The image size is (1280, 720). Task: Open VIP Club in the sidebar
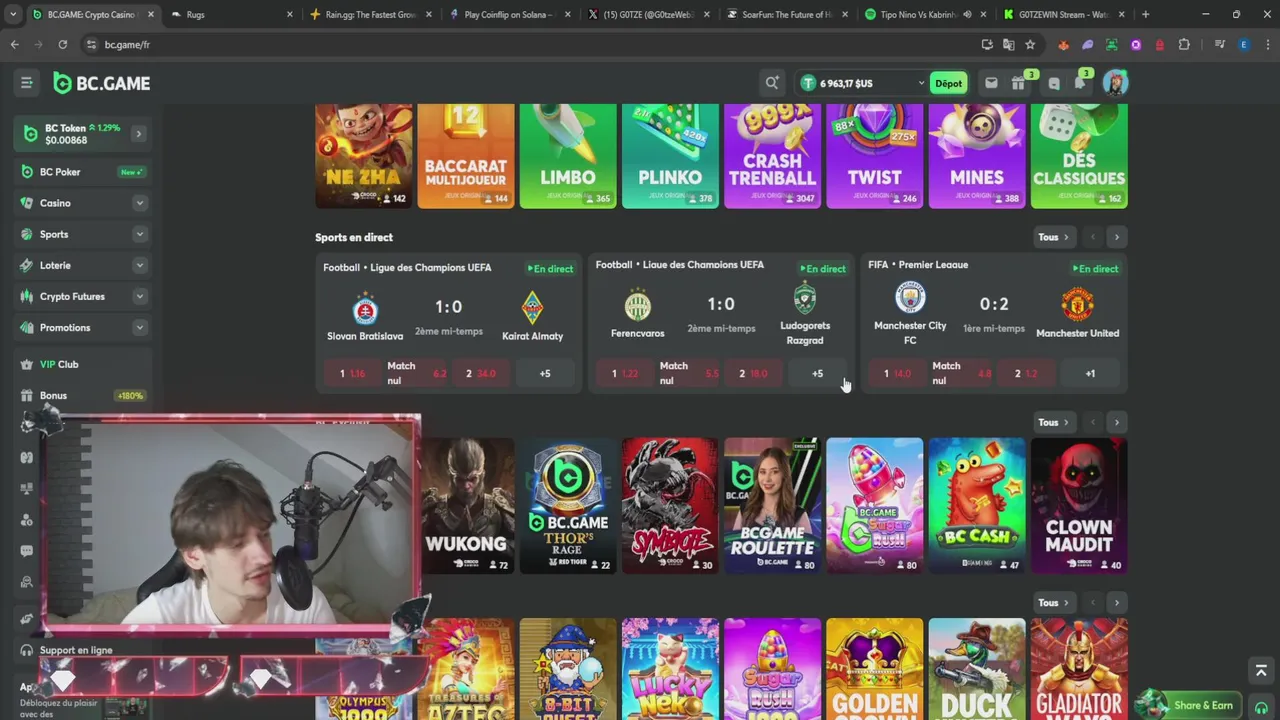click(82, 364)
